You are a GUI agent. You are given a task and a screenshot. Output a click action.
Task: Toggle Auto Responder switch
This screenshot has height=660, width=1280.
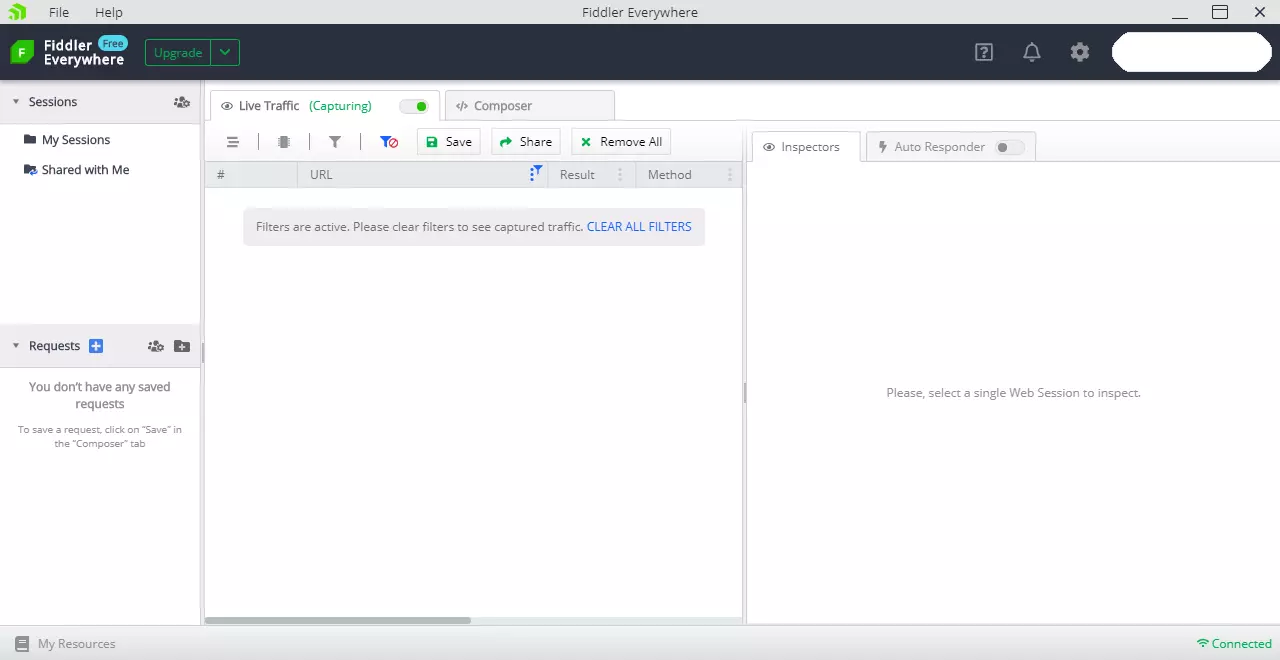click(x=1009, y=147)
